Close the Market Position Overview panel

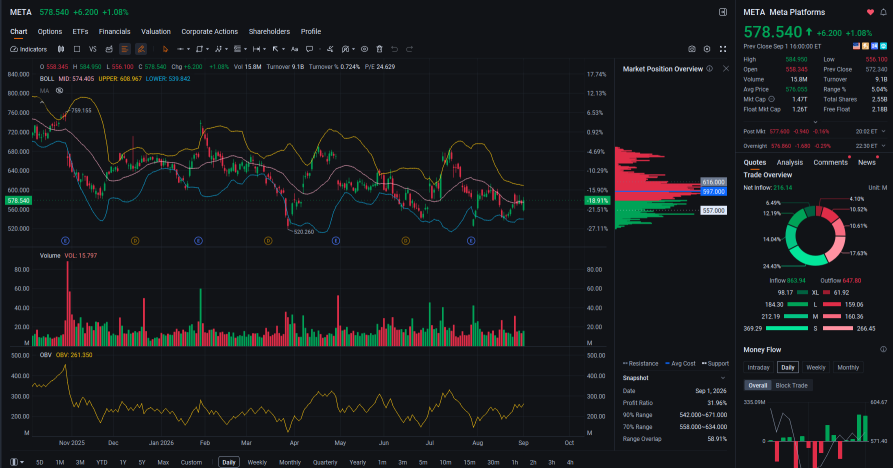726,69
